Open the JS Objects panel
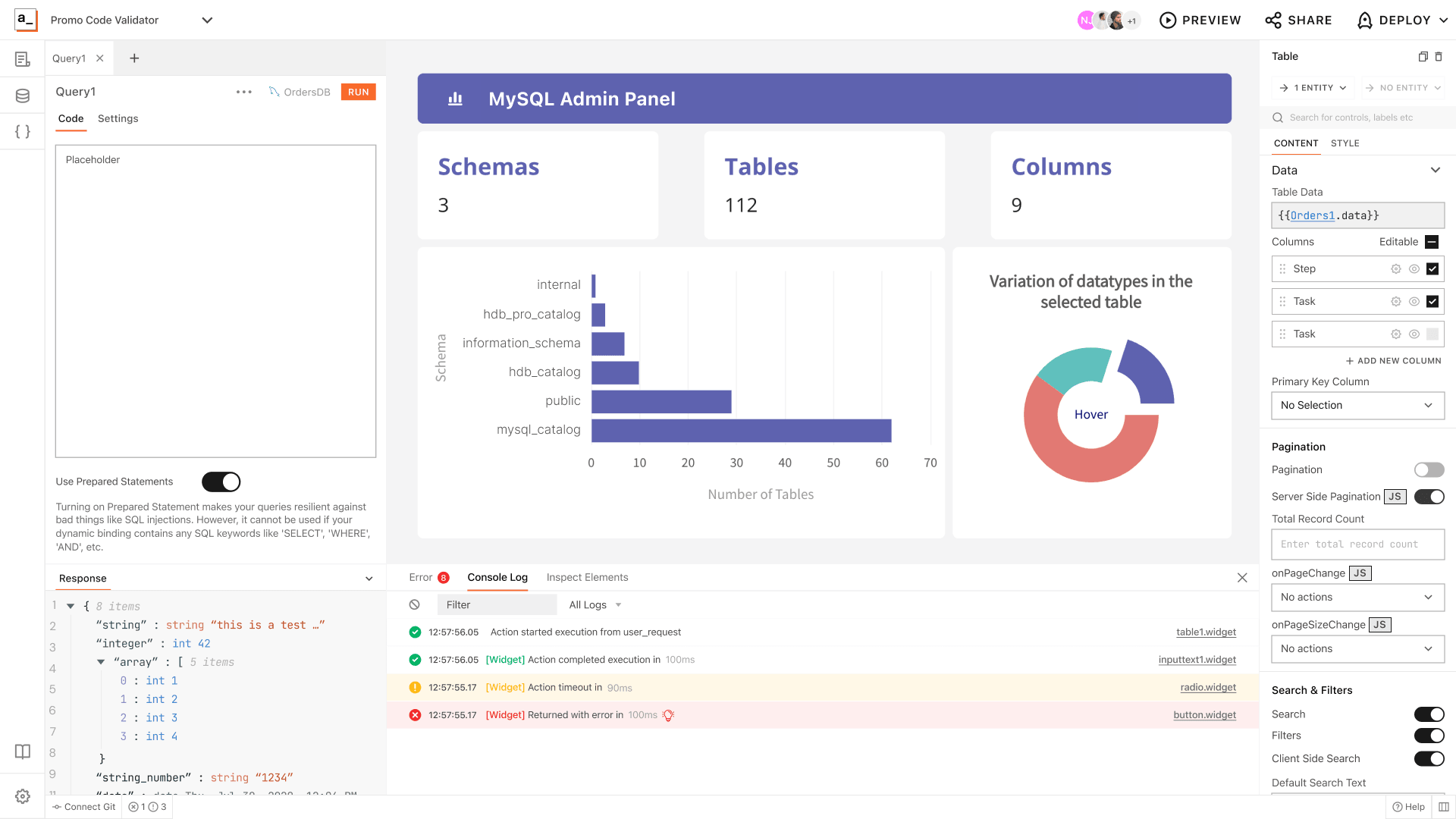Viewport: 1456px width, 819px height. pyautogui.click(x=22, y=130)
